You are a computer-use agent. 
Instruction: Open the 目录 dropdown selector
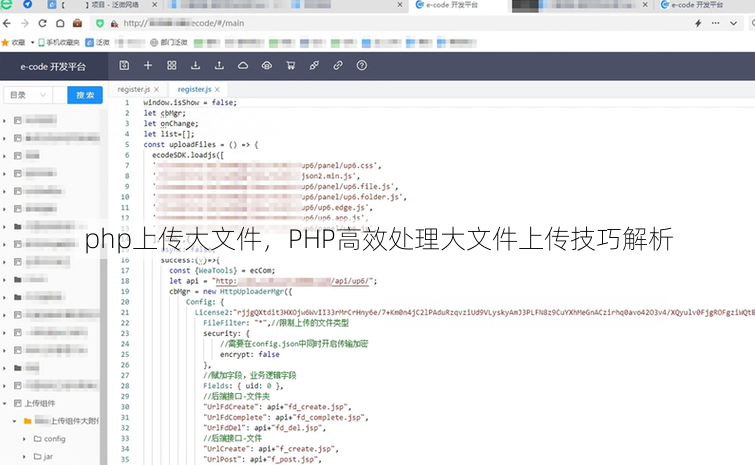[27, 95]
